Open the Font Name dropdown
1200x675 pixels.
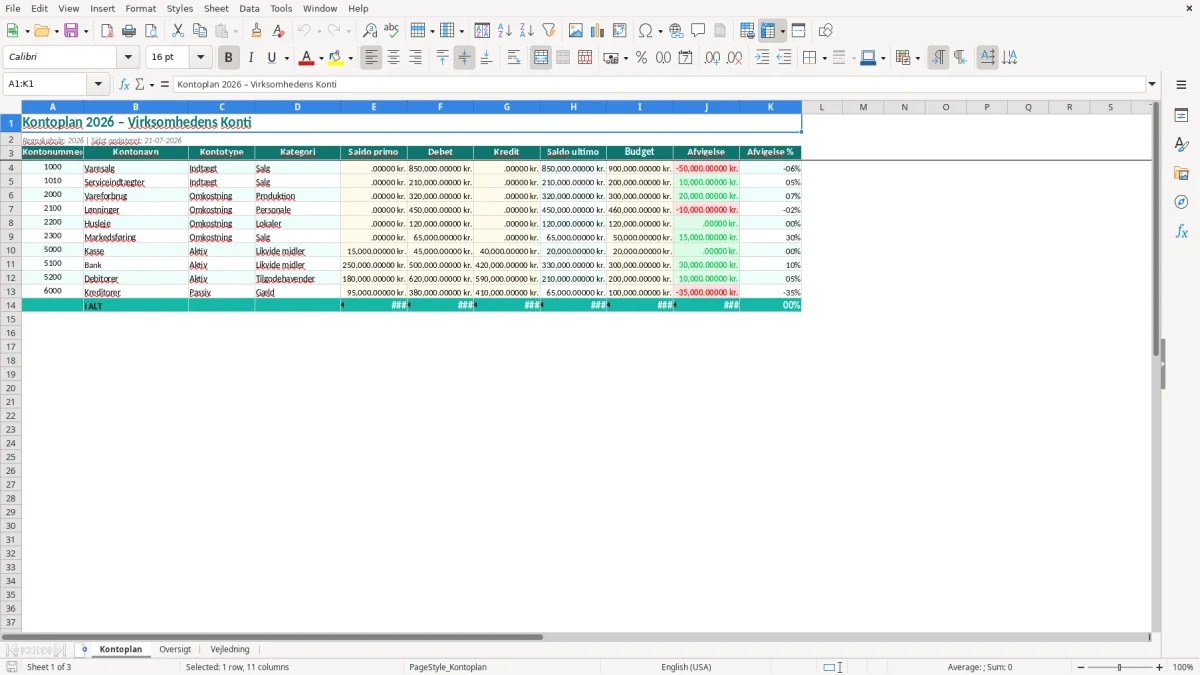click(128, 58)
